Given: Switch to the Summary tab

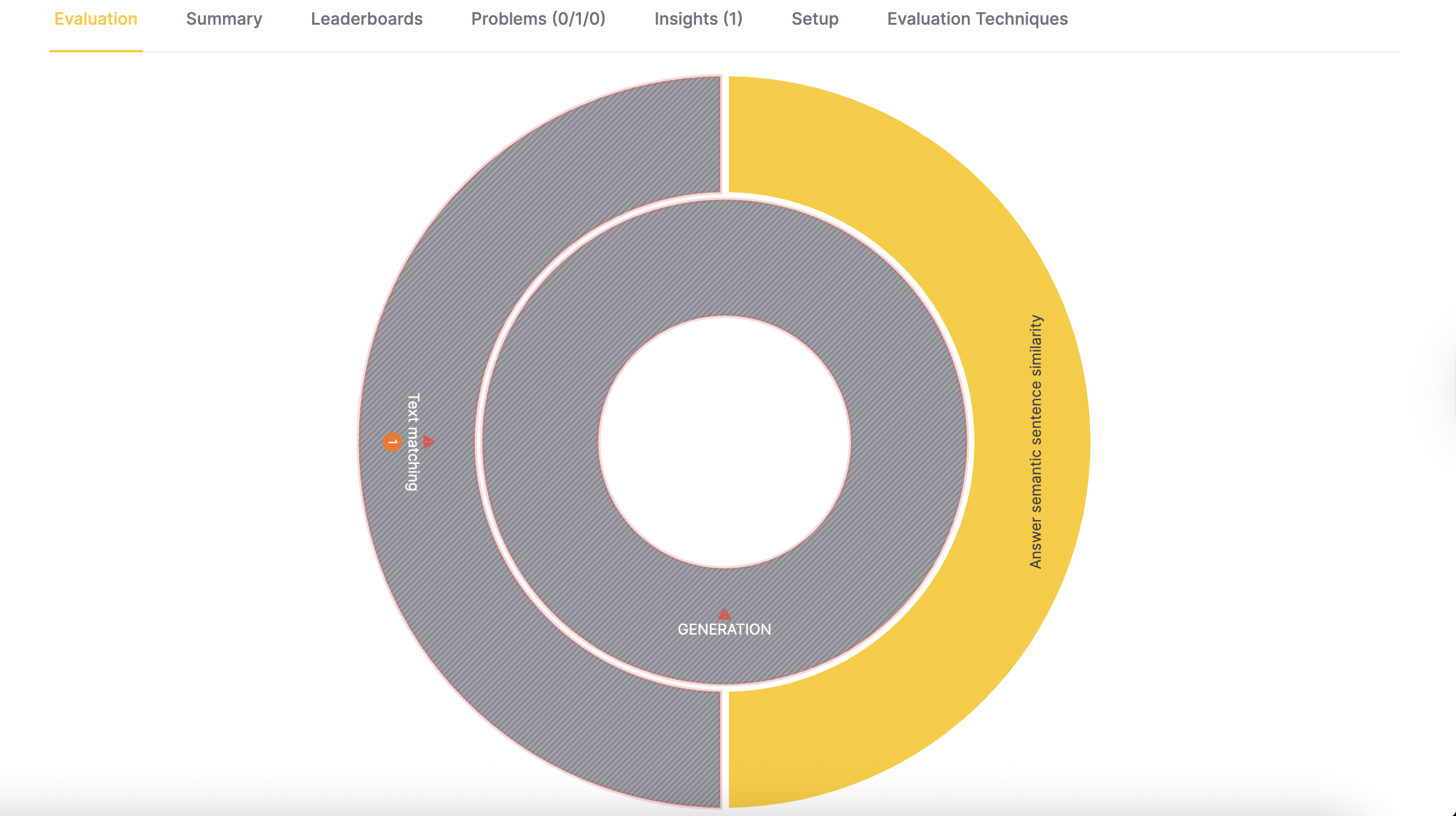Looking at the screenshot, I should tap(224, 19).
